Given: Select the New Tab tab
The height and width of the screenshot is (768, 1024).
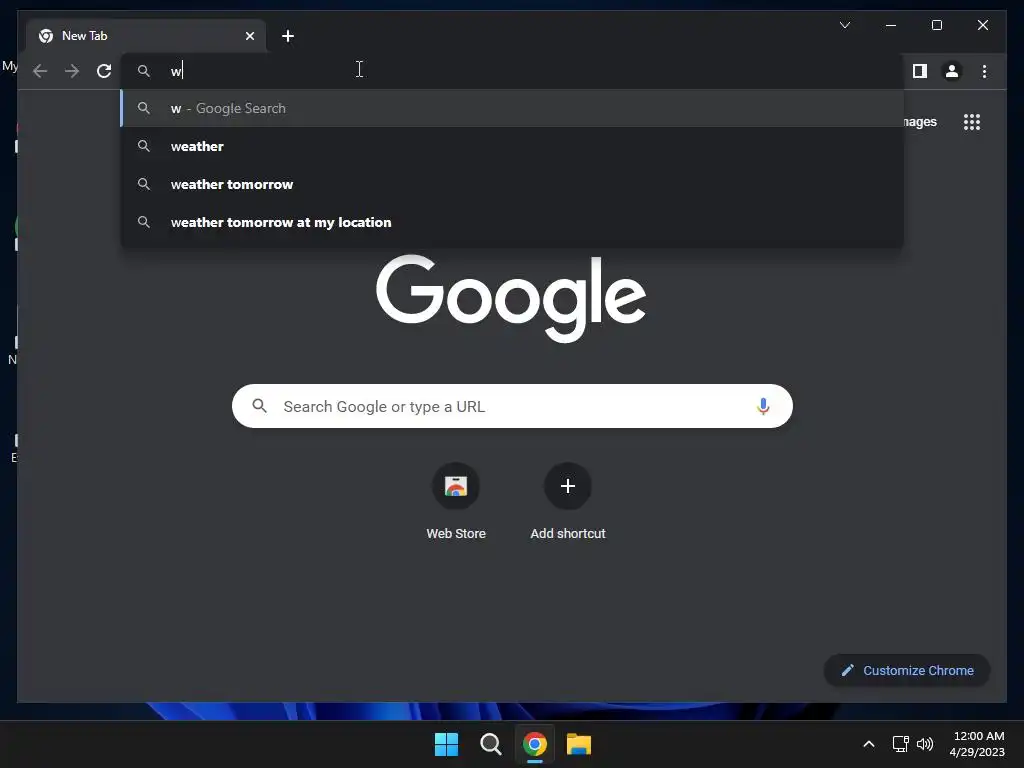Looking at the screenshot, I should [146, 36].
